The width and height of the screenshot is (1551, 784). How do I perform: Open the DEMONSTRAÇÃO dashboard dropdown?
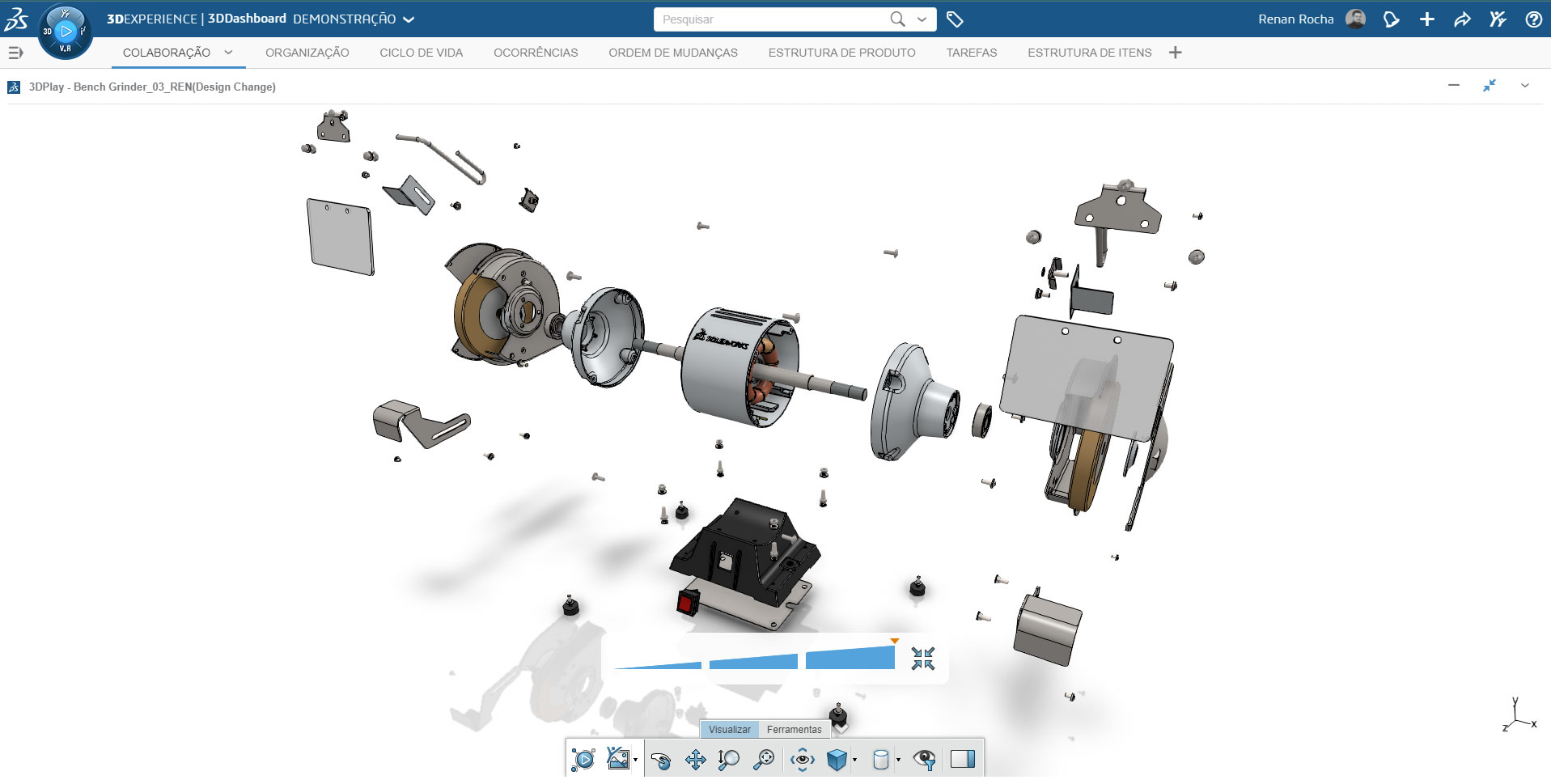click(x=409, y=19)
